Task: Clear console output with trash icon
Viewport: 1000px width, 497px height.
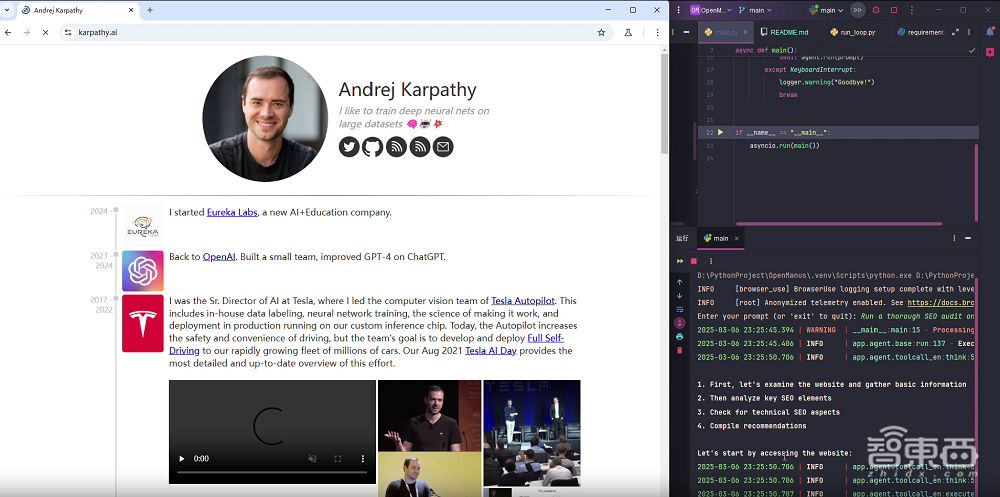Action: click(x=679, y=350)
